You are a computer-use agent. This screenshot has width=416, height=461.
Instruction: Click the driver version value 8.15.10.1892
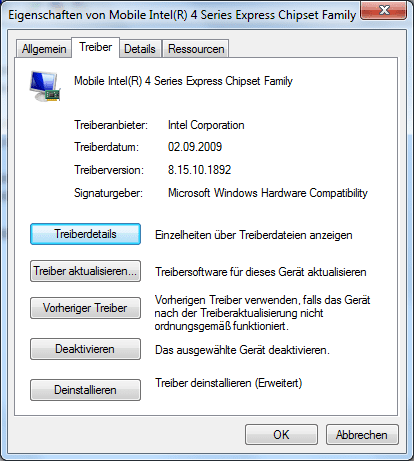tap(199, 170)
